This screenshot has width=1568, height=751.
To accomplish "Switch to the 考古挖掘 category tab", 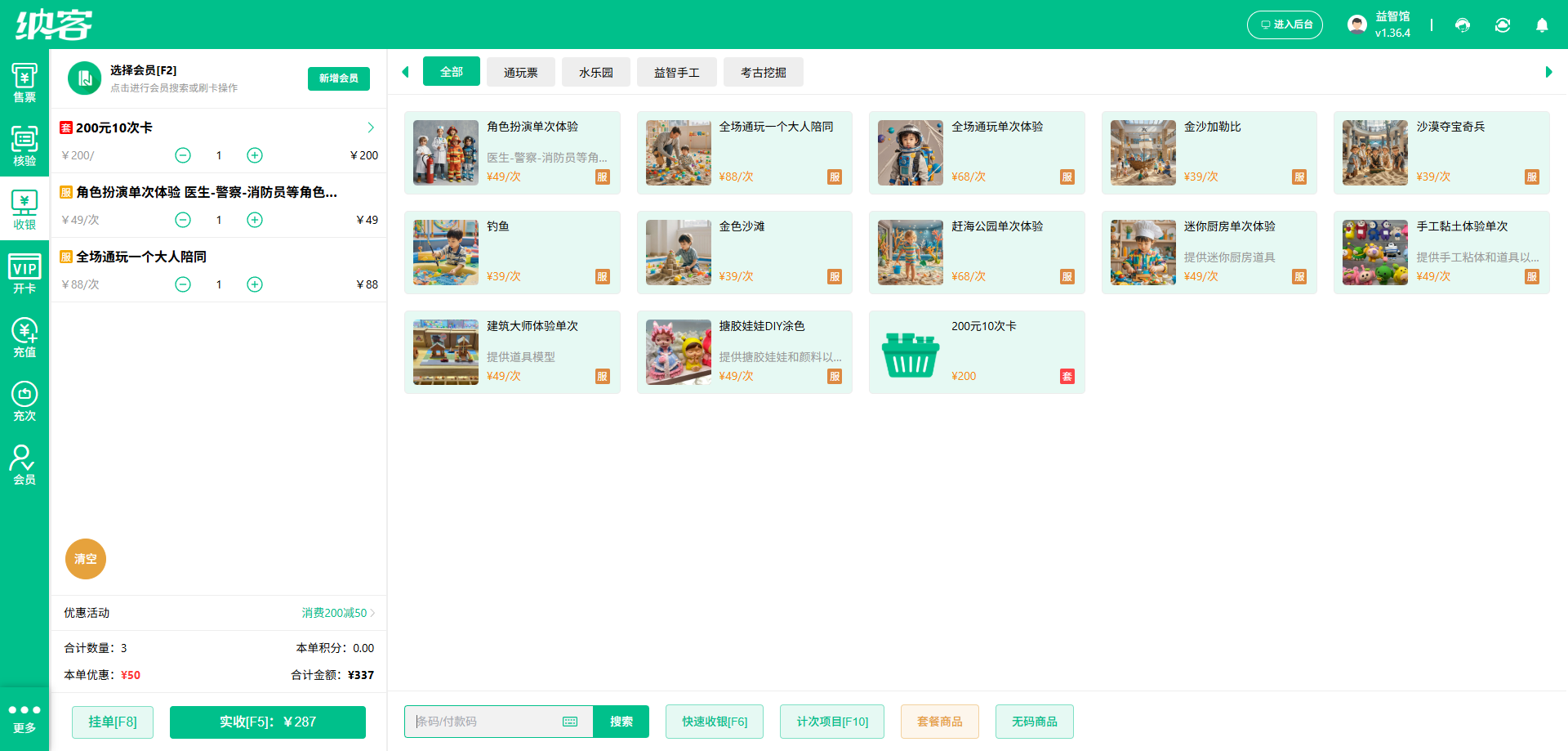I will pos(764,72).
